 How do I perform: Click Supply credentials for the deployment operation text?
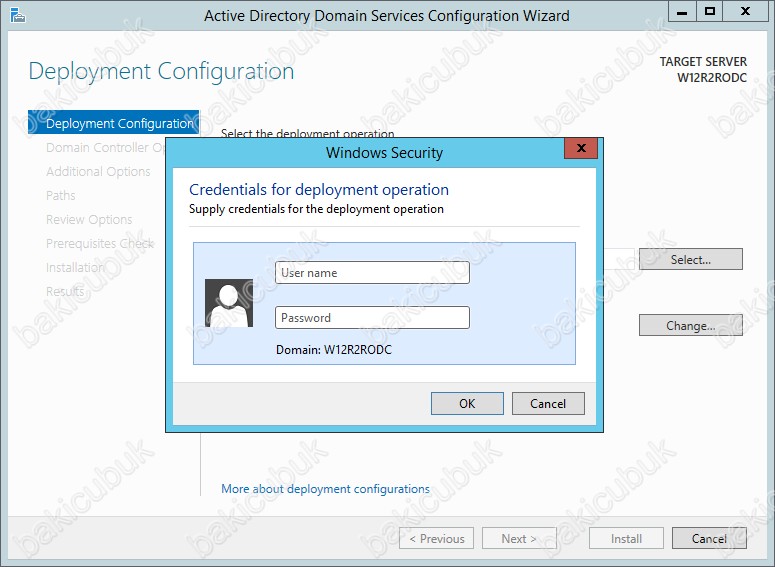click(316, 209)
